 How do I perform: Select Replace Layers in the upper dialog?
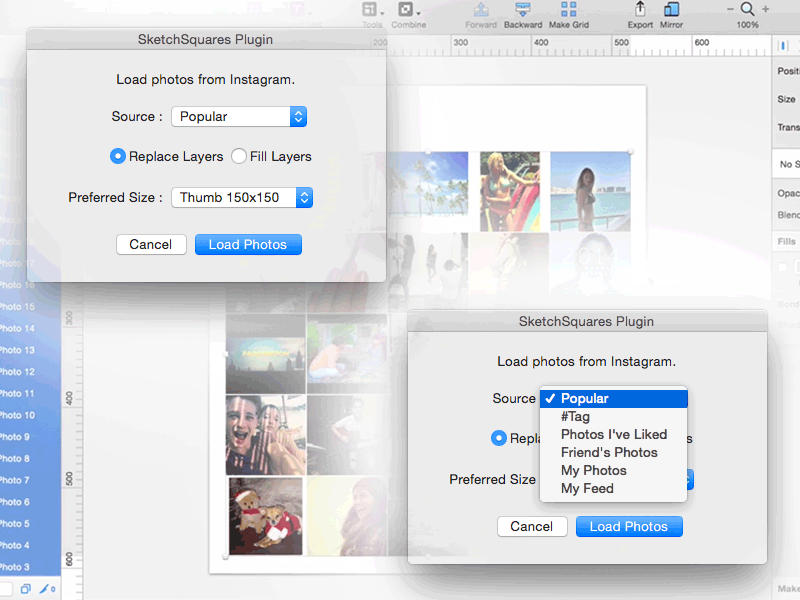tap(117, 156)
